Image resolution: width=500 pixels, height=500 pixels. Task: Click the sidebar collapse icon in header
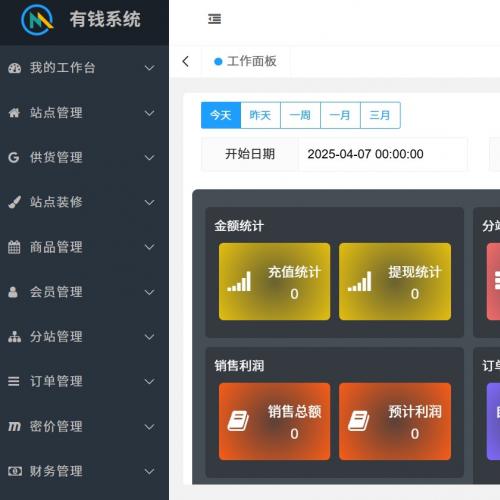pyautogui.click(x=214, y=19)
